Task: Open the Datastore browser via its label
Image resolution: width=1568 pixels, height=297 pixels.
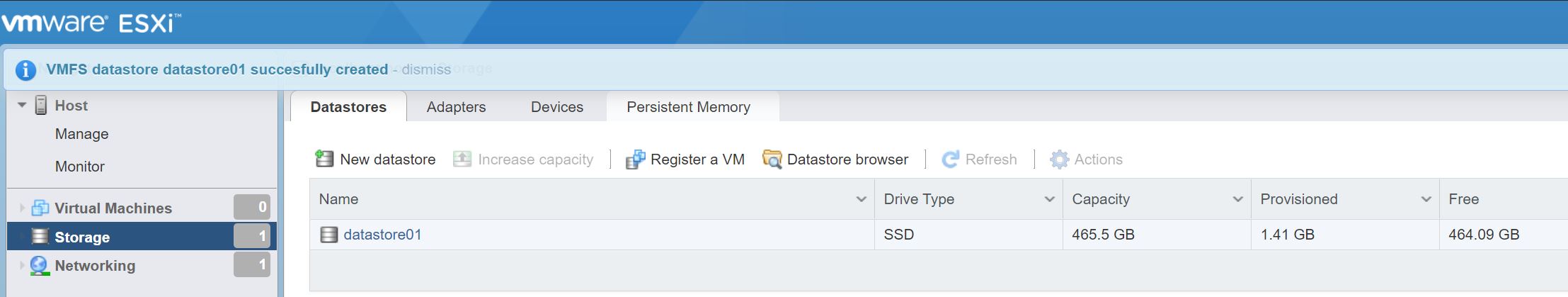Action: pyautogui.click(x=847, y=159)
